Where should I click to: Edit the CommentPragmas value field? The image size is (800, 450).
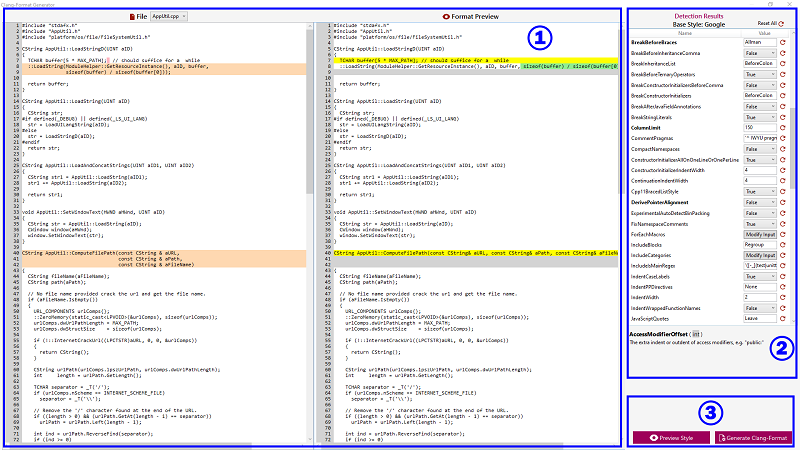click(760, 138)
